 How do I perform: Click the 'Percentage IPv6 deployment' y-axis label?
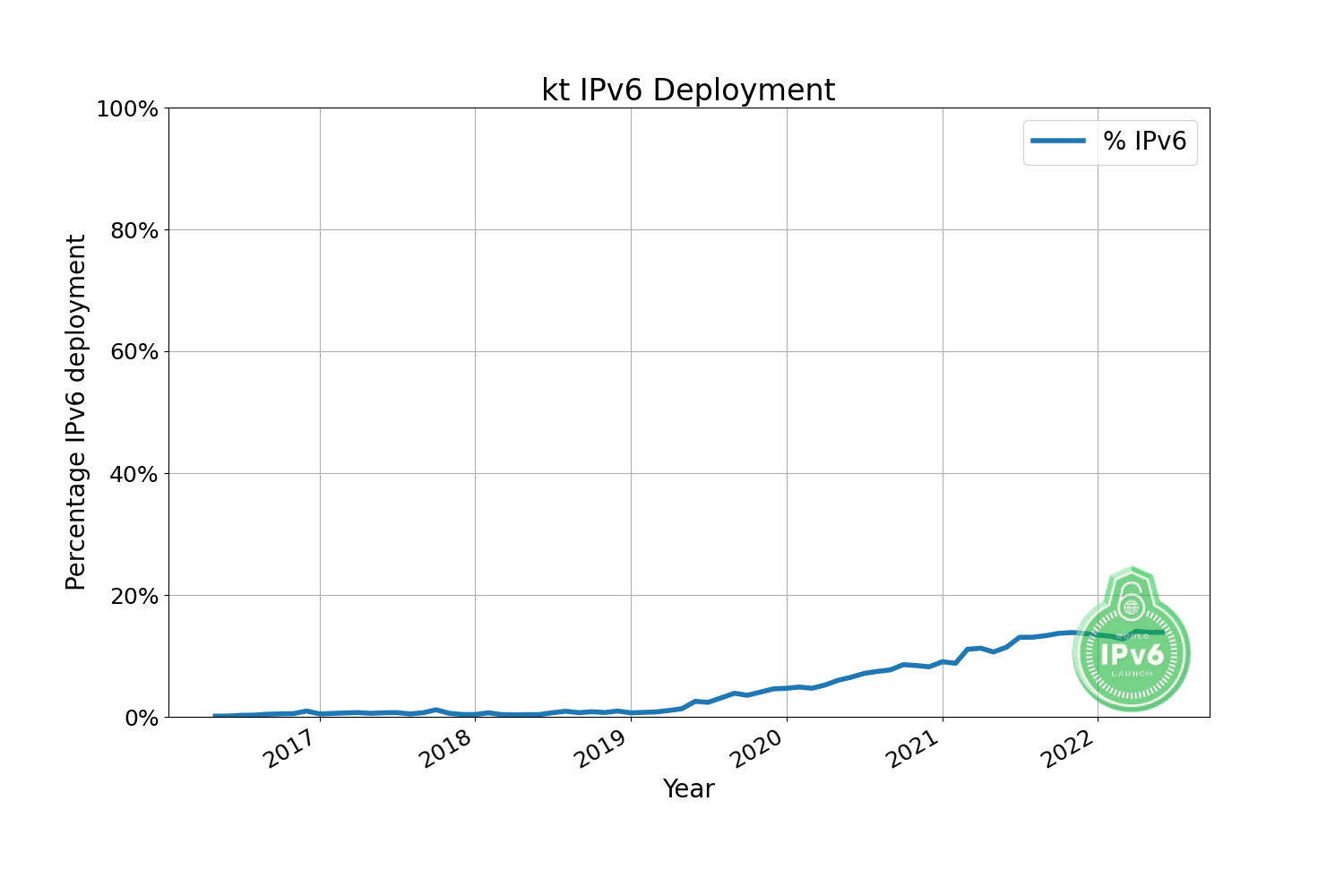tap(76, 412)
